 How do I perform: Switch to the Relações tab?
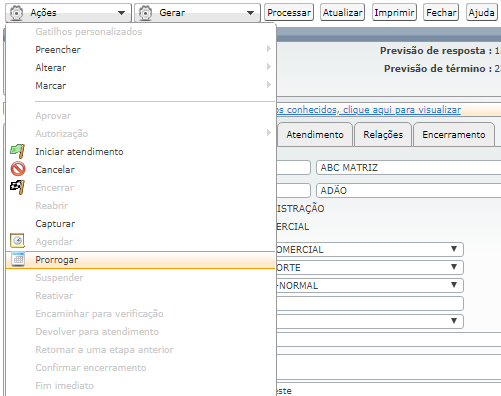coord(383,135)
